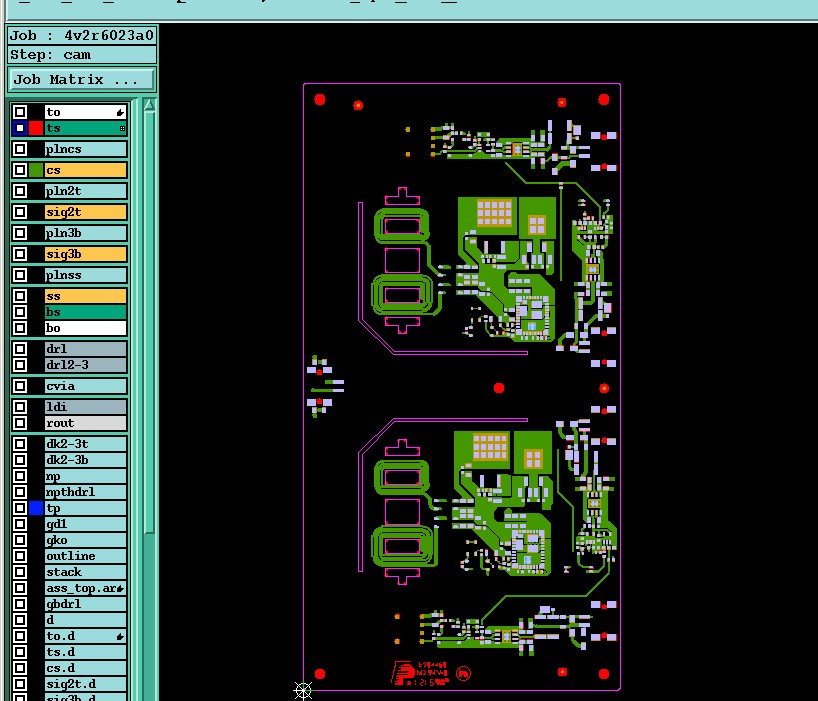Select the ts layer name
This screenshot has width=818, height=701.
(x=86, y=128)
